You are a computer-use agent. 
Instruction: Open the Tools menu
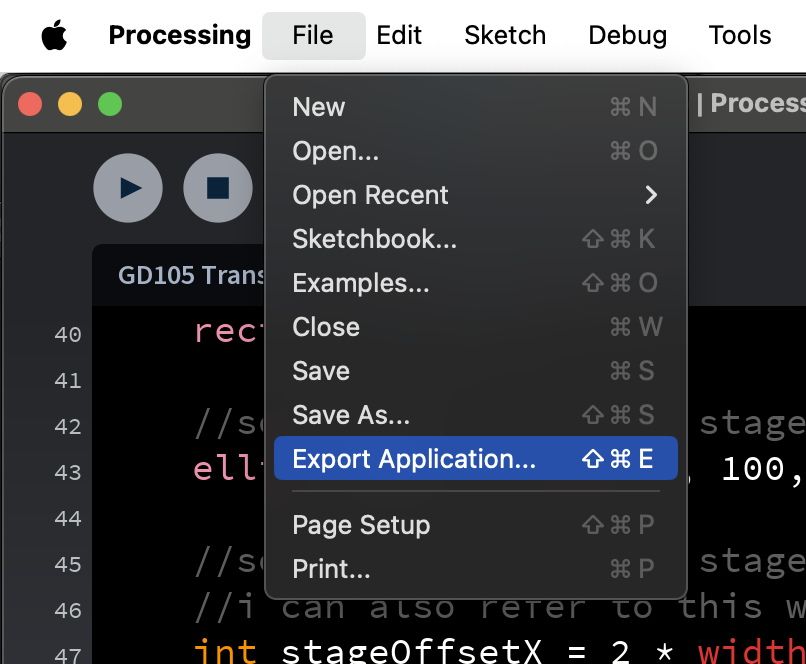(x=740, y=35)
